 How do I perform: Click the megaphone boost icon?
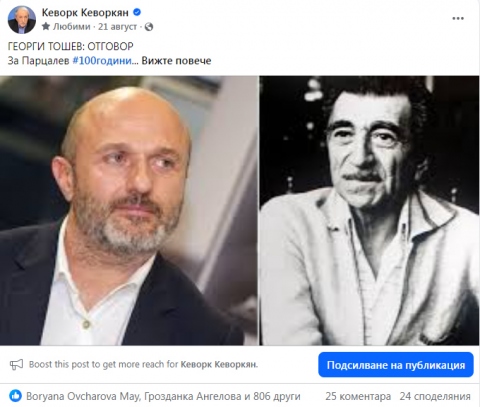[17, 364]
